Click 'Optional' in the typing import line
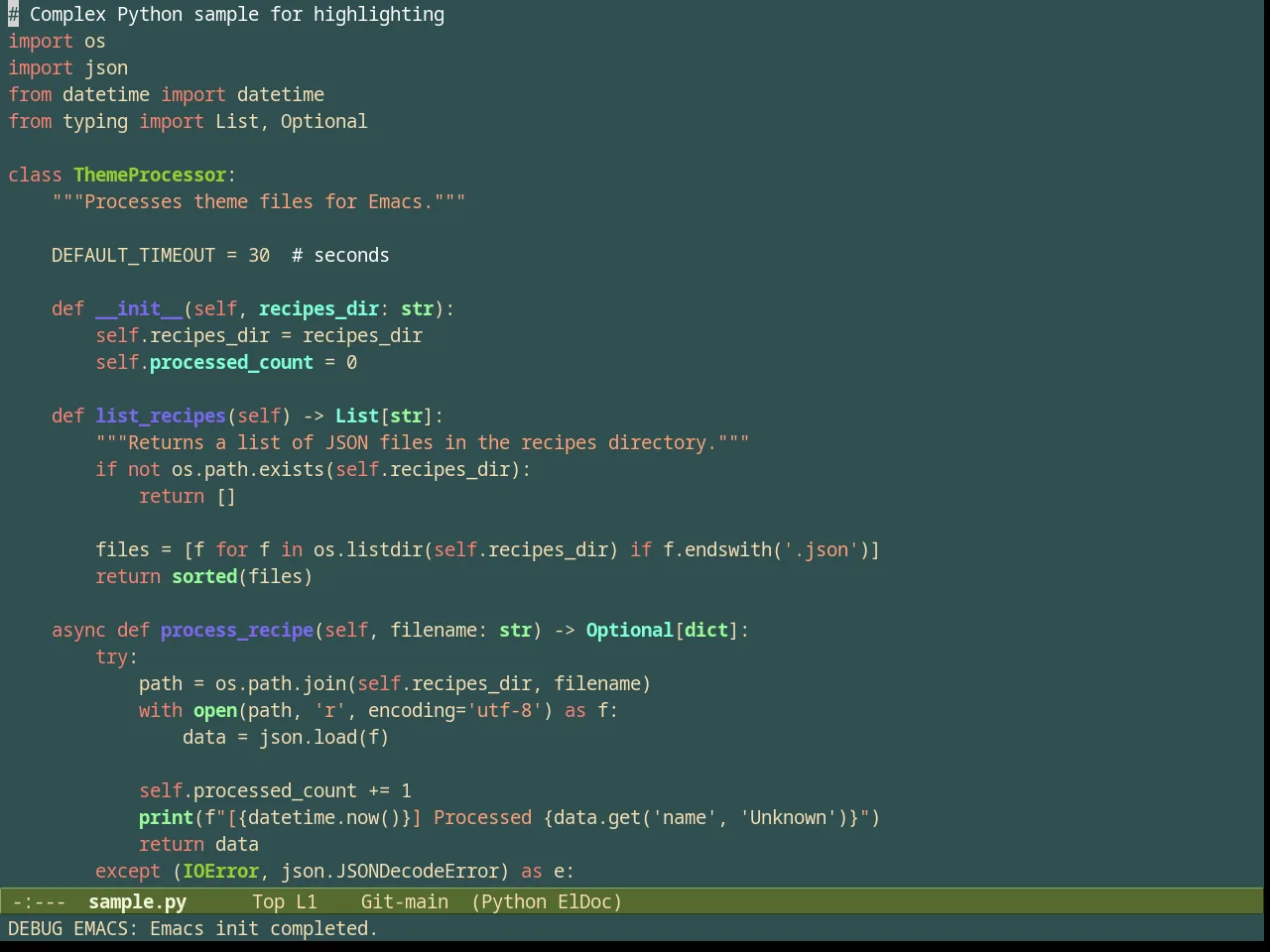Viewport: 1270px width, 952px height. click(x=323, y=121)
